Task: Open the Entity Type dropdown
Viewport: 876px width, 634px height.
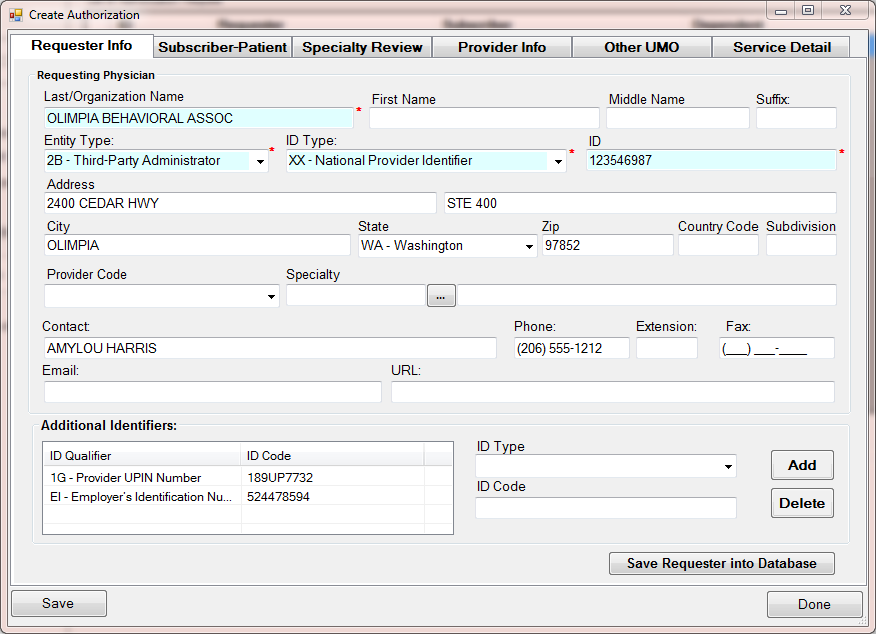Action: (x=260, y=161)
